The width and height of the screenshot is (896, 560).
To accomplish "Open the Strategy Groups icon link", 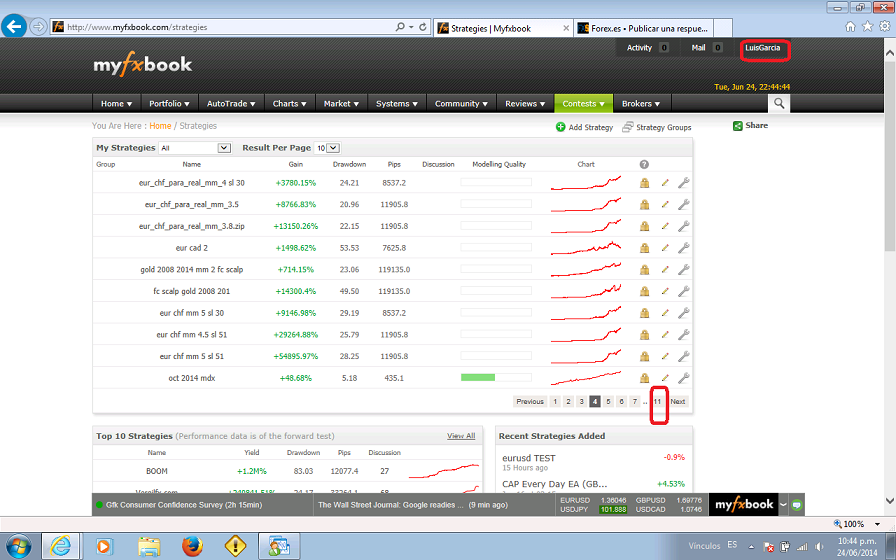I will click(627, 127).
